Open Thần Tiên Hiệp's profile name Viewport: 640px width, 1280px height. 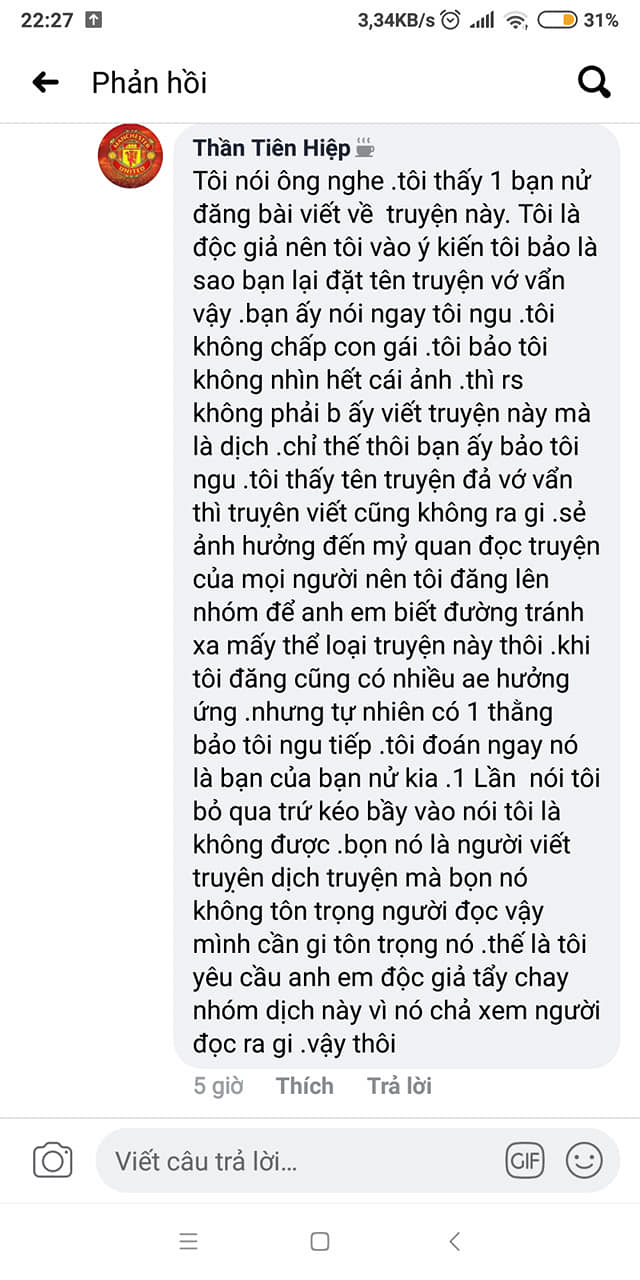tap(271, 148)
